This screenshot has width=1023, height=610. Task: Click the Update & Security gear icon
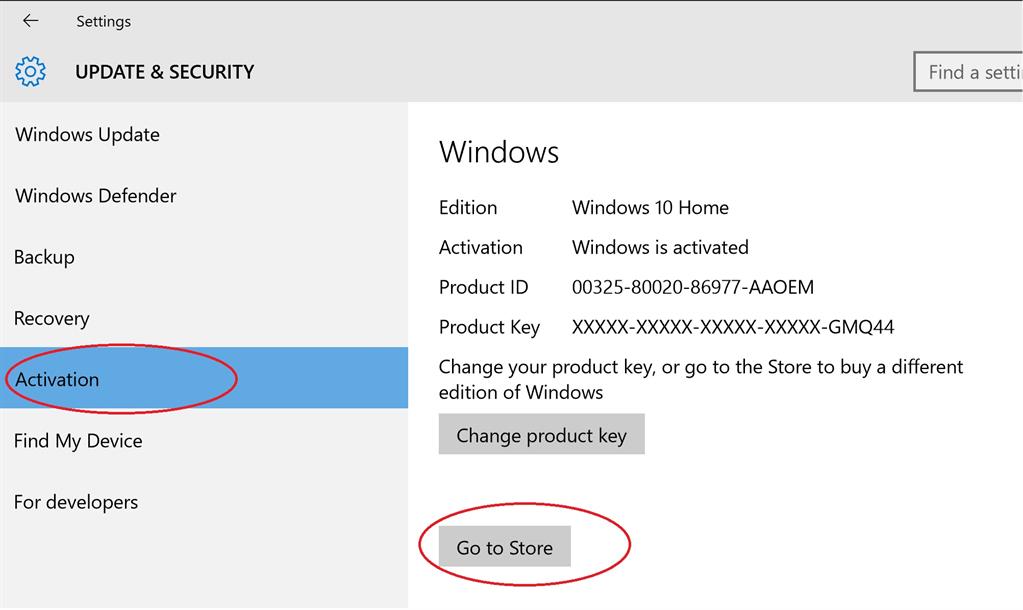(31, 72)
